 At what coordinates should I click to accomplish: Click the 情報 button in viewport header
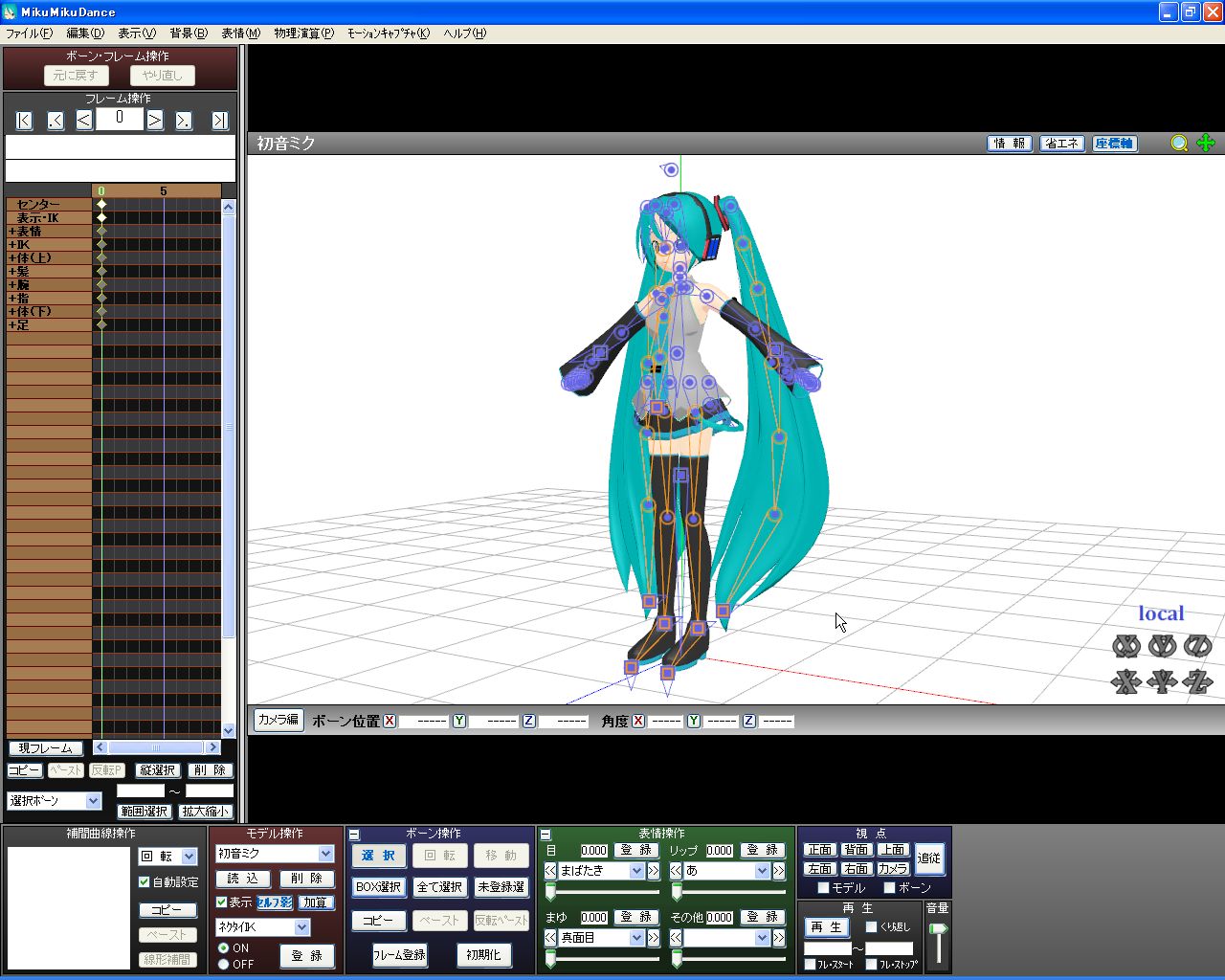(x=1009, y=144)
